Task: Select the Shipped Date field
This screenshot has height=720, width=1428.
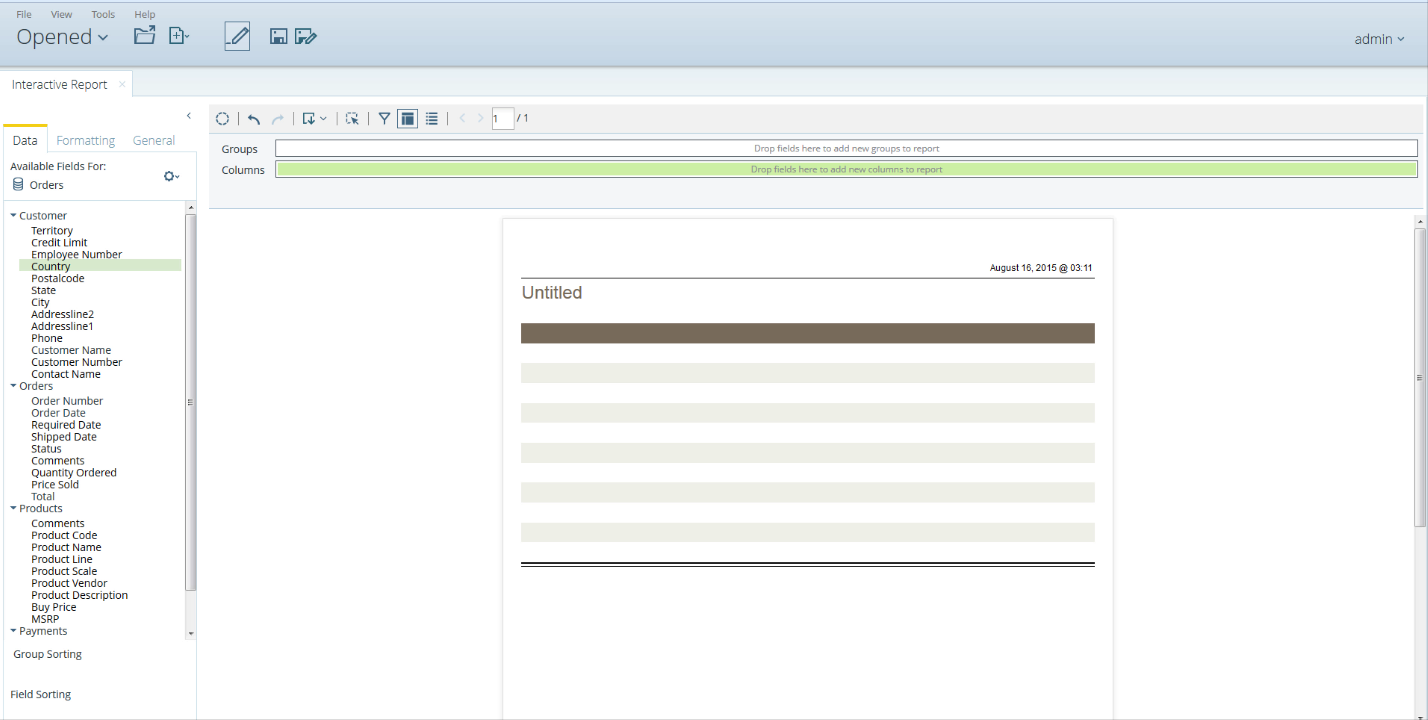Action: coord(64,437)
